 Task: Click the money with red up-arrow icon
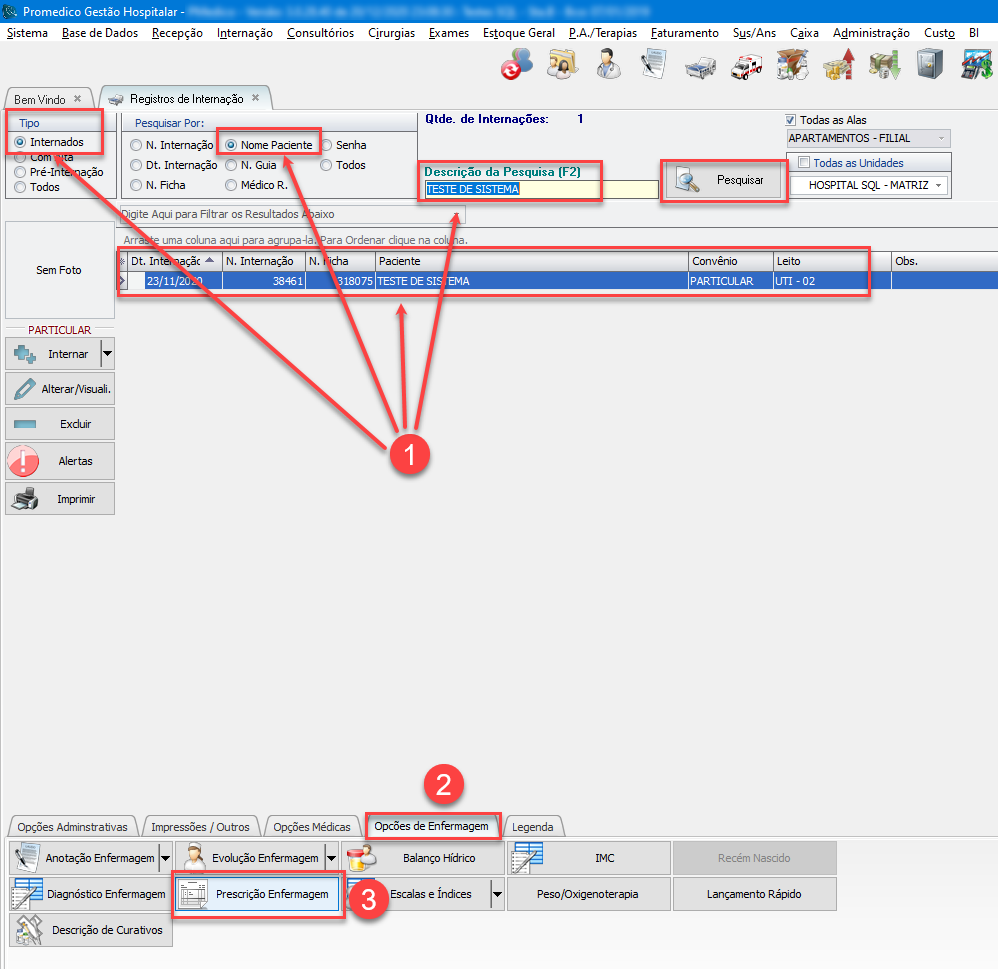(x=838, y=67)
